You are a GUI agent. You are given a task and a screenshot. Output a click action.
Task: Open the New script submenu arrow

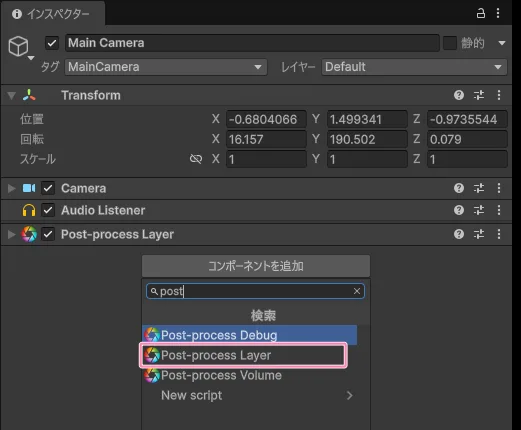(x=349, y=396)
